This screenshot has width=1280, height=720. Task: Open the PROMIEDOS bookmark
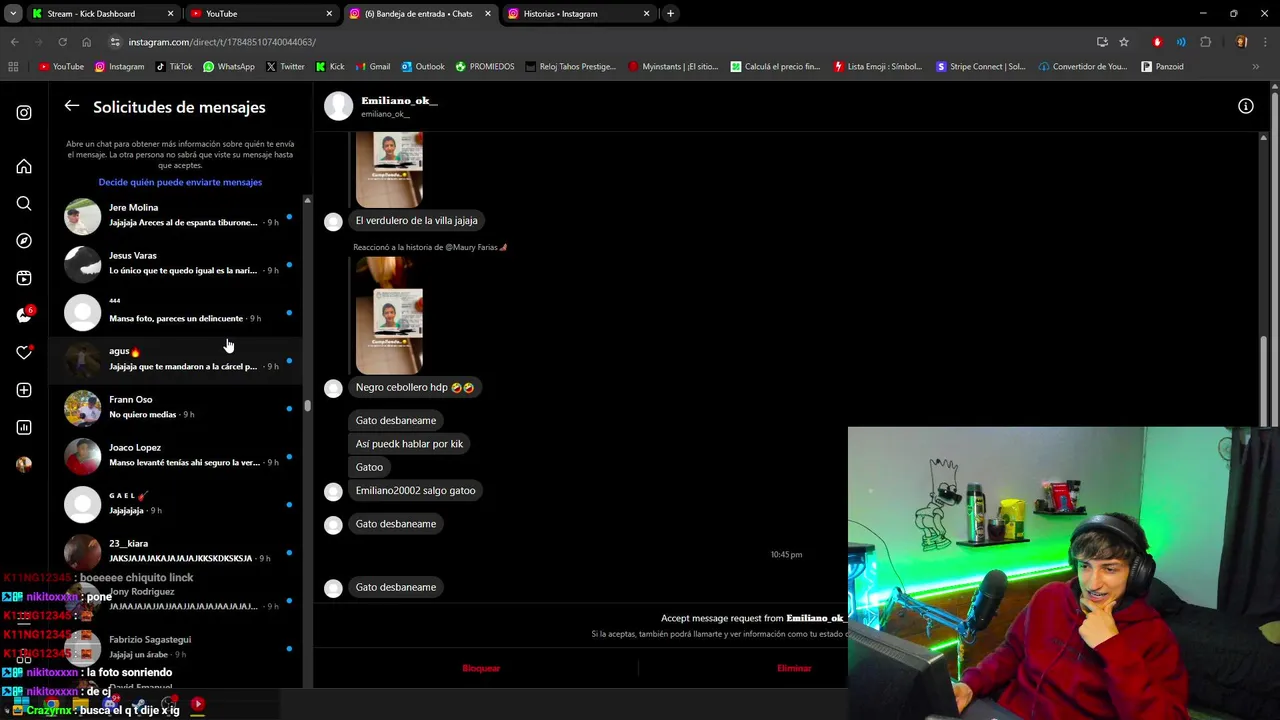(x=485, y=67)
